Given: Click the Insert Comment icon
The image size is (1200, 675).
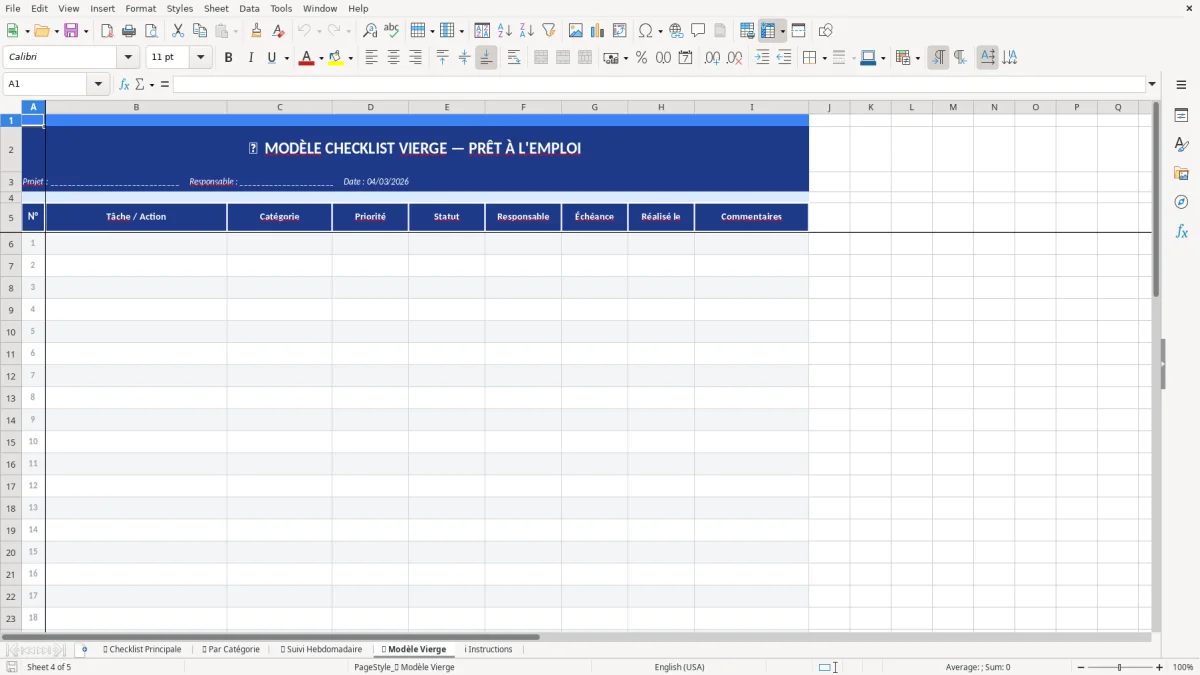Looking at the screenshot, I should pyautogui.click(x=698, y=31).
